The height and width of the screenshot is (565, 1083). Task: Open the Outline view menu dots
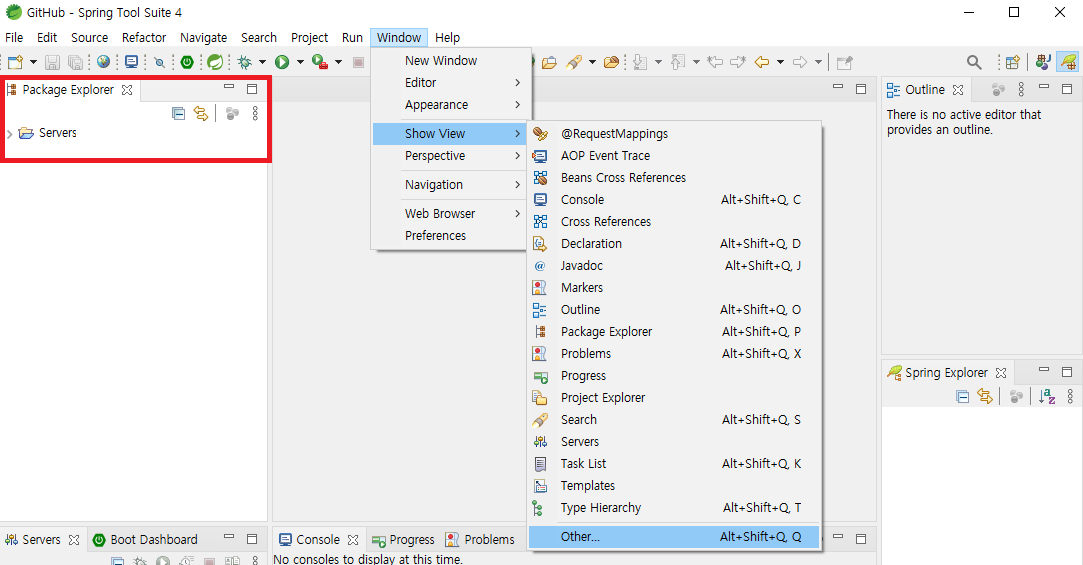[1021, 89]
